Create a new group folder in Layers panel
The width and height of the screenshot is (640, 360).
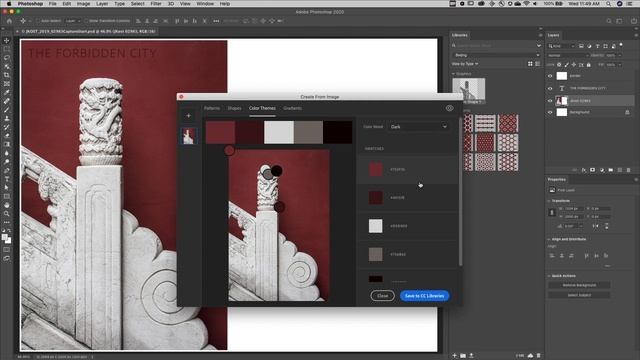point(611,170)
